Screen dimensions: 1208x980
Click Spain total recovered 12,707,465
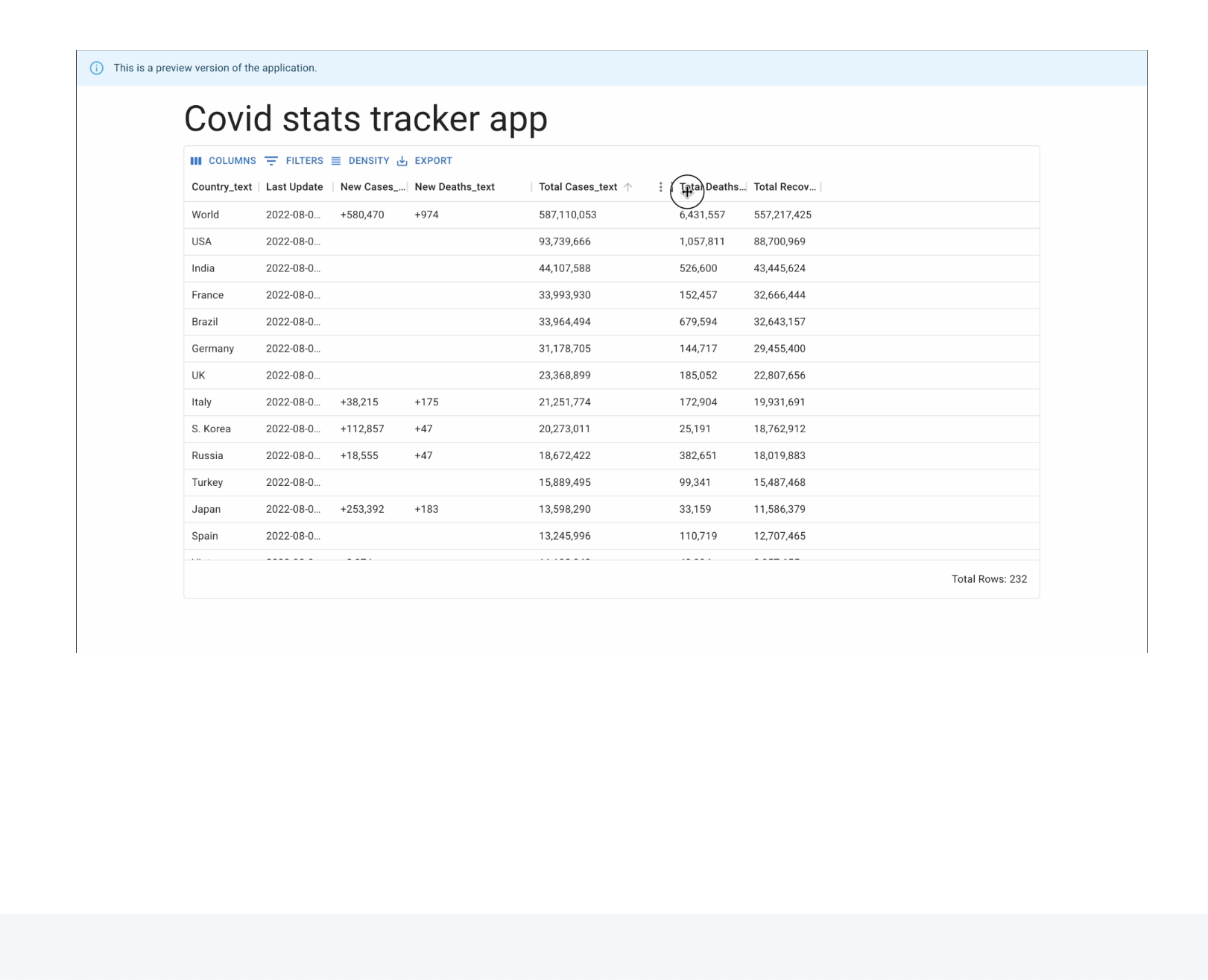pyautogui.click(x=779, y=537)
